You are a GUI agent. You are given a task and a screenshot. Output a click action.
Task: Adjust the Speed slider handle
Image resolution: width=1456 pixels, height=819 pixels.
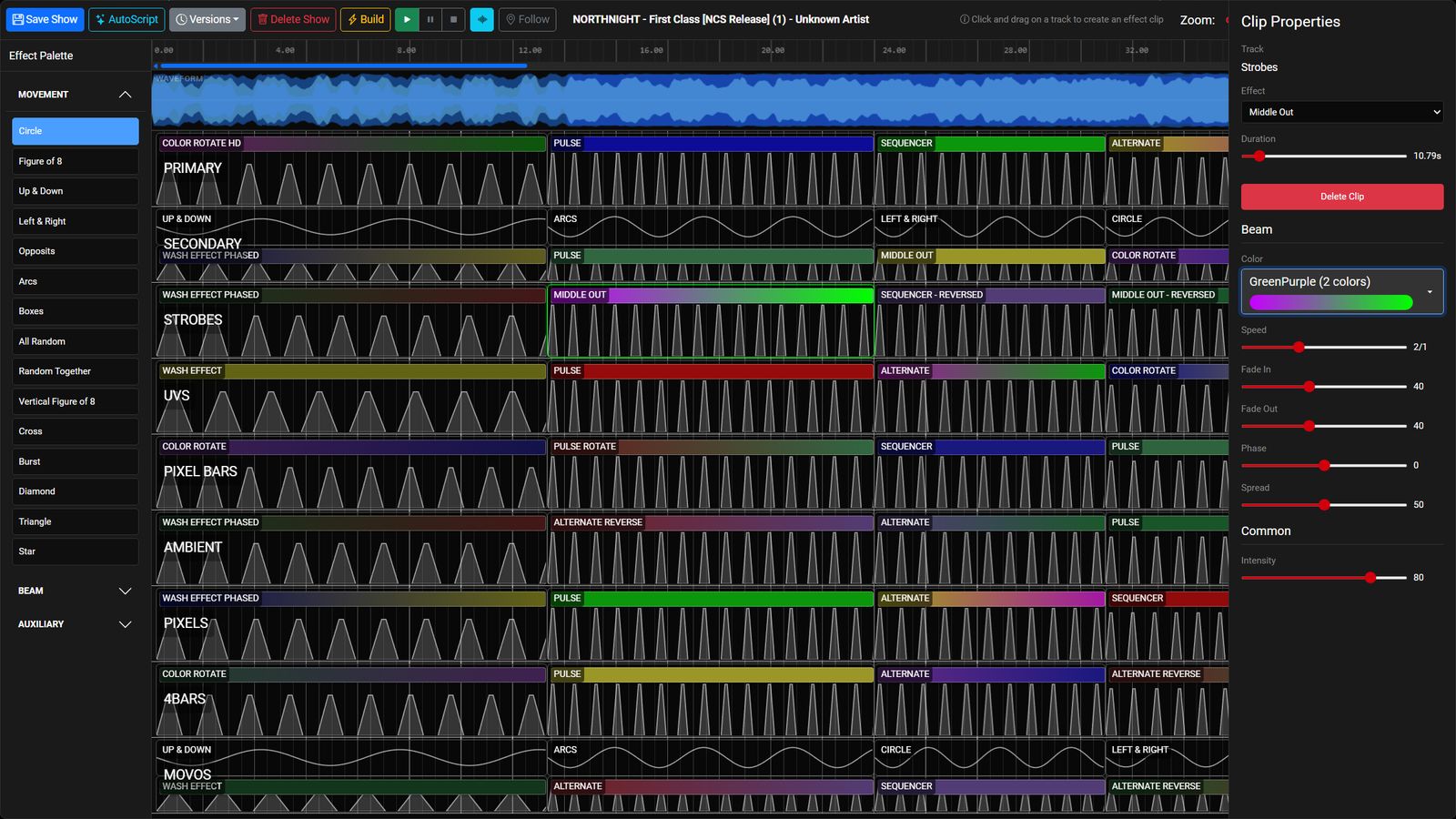click(1299, 347)
